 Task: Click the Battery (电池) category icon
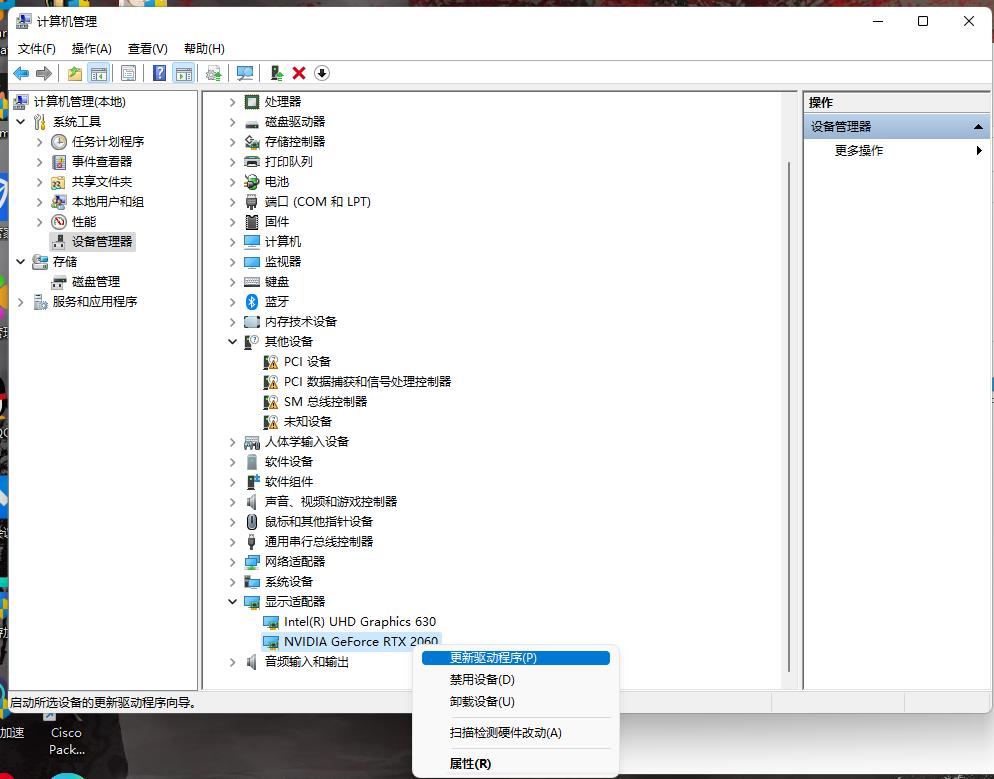click(x=252, y=182)
